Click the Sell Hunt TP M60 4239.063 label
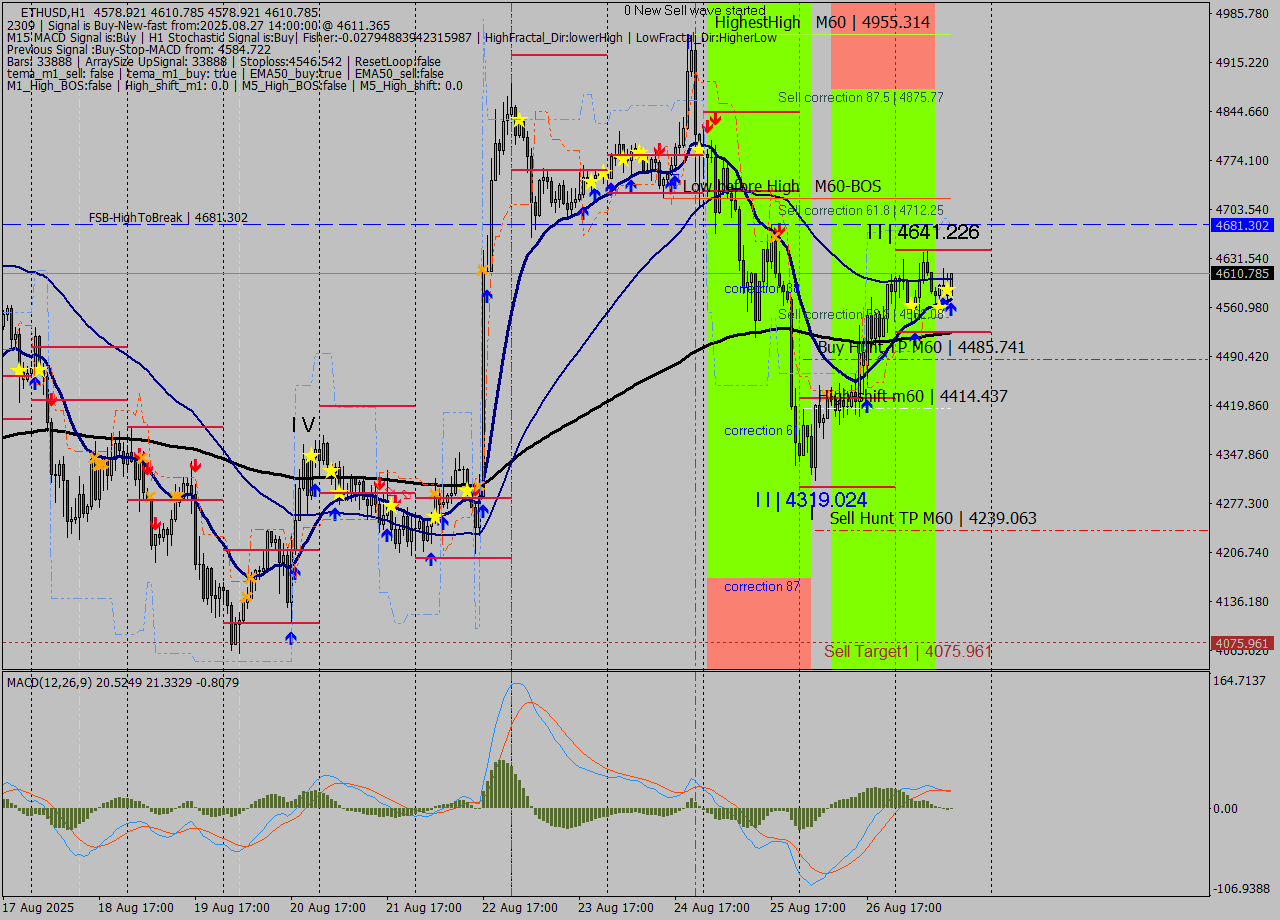 pos(932,518)
